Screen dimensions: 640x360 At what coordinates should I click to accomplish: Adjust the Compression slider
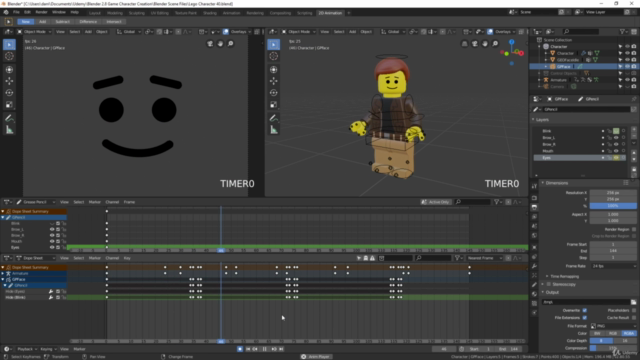pos(613,348)
